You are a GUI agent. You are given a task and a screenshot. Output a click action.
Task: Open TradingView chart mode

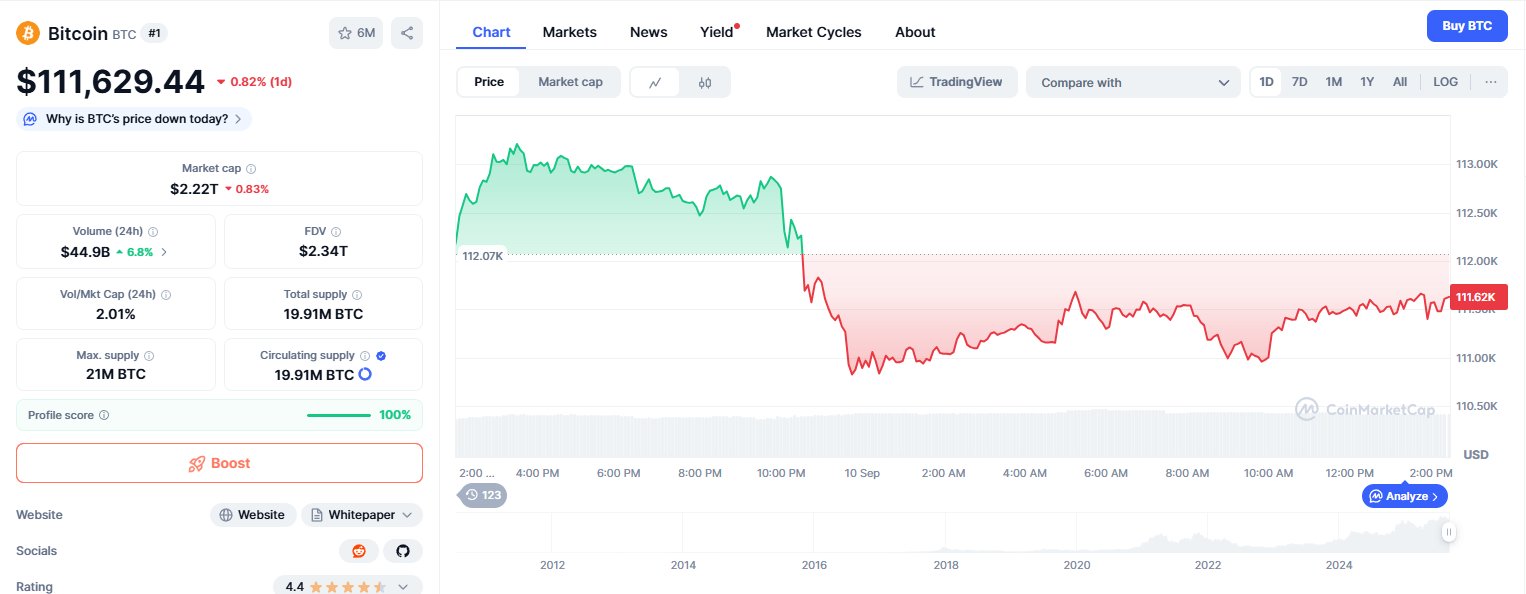tap(957, 82)
